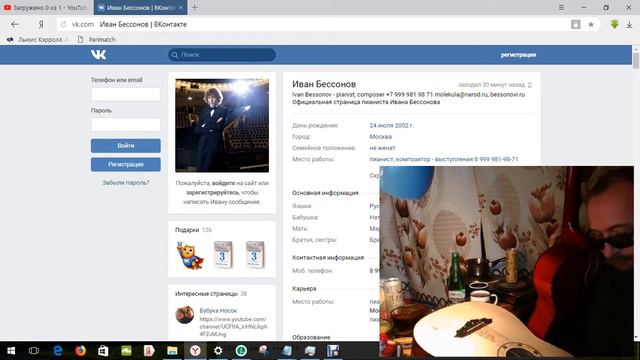The height and width of the screenshot is (360, 640).
Task: Open Иван Бессонов's profile photo
Action: coord(222,125)
